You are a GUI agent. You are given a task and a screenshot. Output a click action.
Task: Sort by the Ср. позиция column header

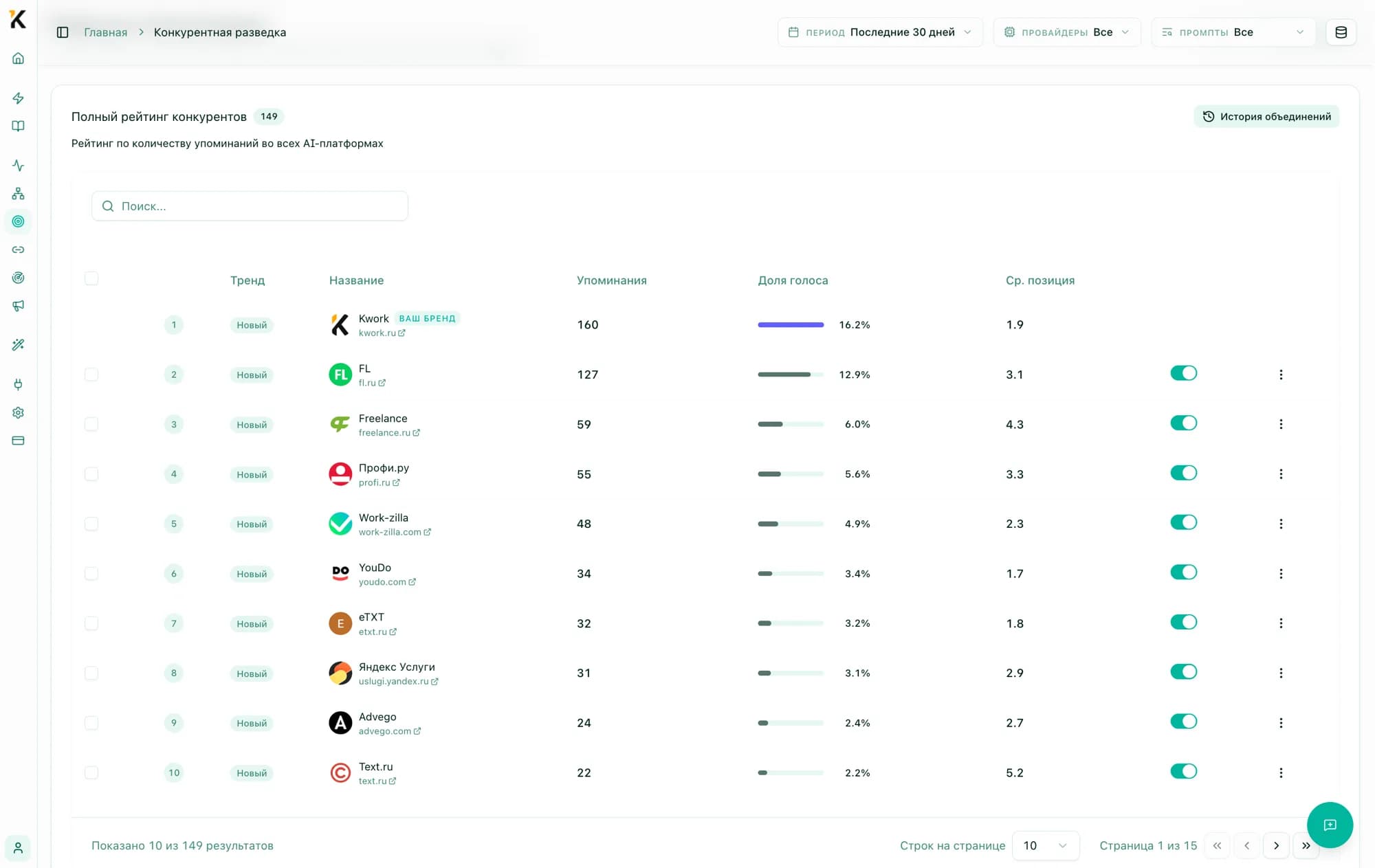pyautogui.click(x=1040, y=280)
